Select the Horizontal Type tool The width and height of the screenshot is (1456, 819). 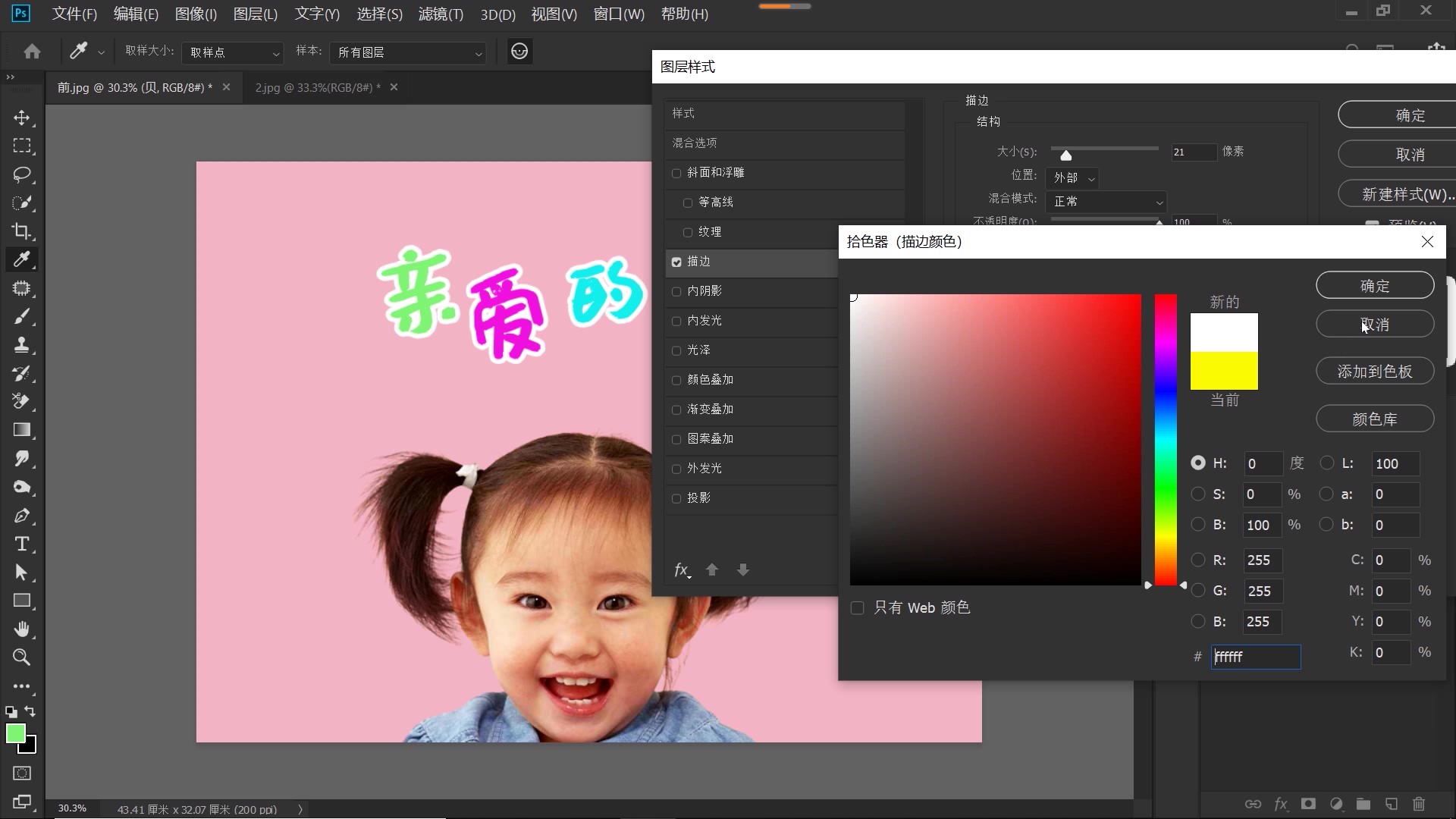[x=22, y=544]
